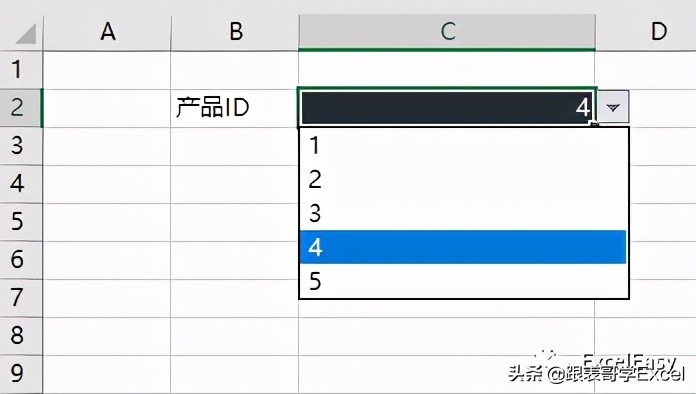696x394 pixels.
Task: Choose option 1 from the dropdown list
Action: [x=464, y=146]
